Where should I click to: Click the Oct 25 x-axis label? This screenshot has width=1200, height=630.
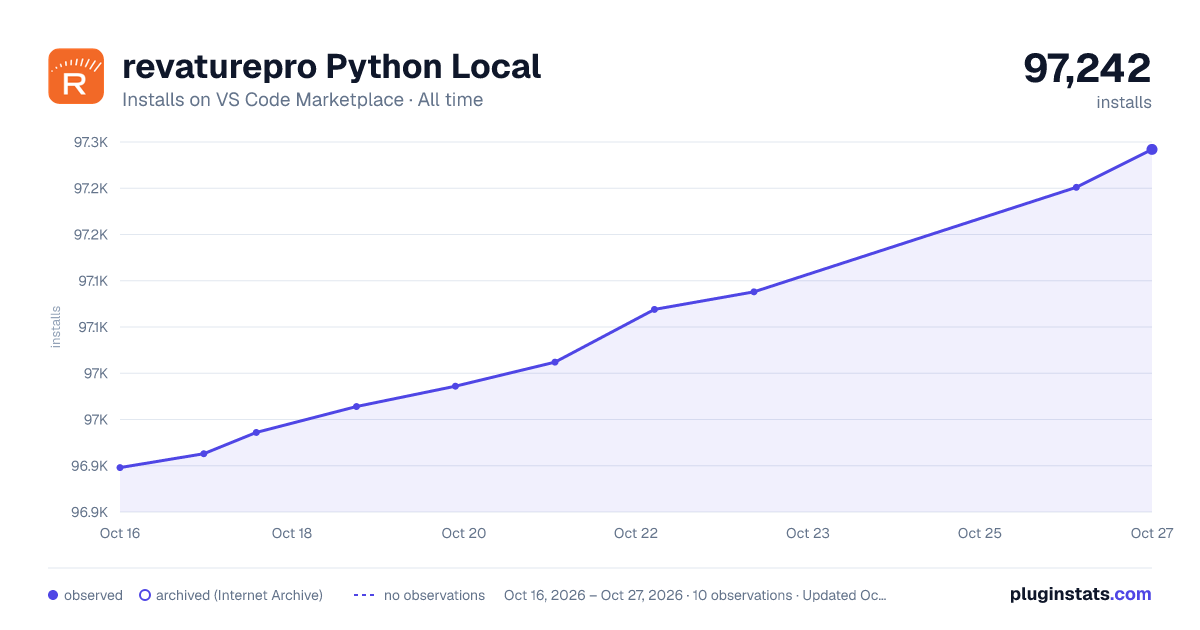coord(980,533)
